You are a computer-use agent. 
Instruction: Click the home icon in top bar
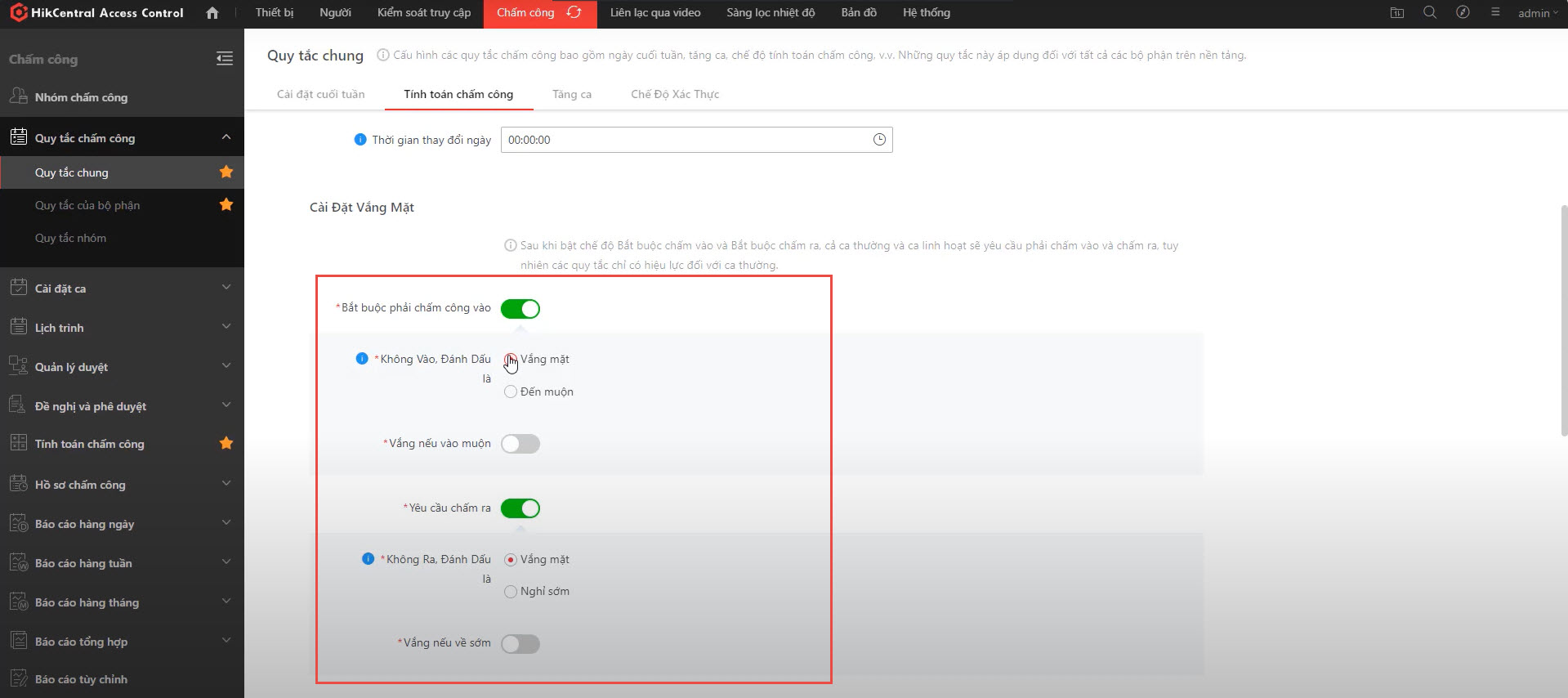(212, 13)
